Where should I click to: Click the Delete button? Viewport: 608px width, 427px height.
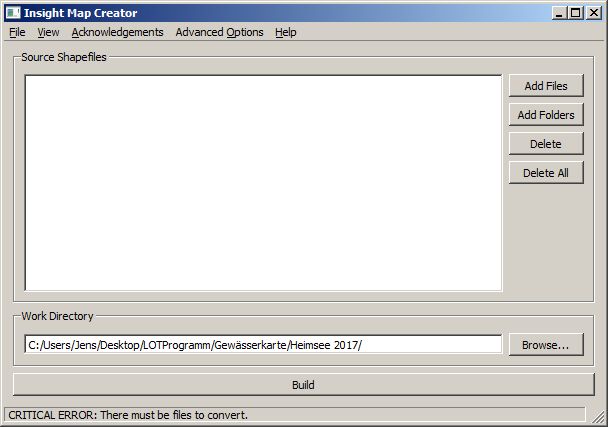coord(545,144)
